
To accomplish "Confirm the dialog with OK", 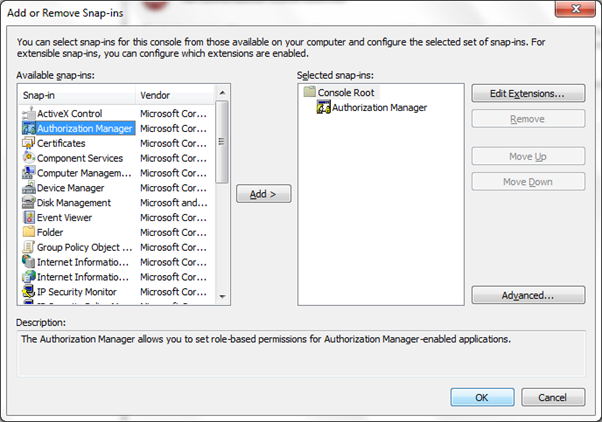I will tap(482, 397).
